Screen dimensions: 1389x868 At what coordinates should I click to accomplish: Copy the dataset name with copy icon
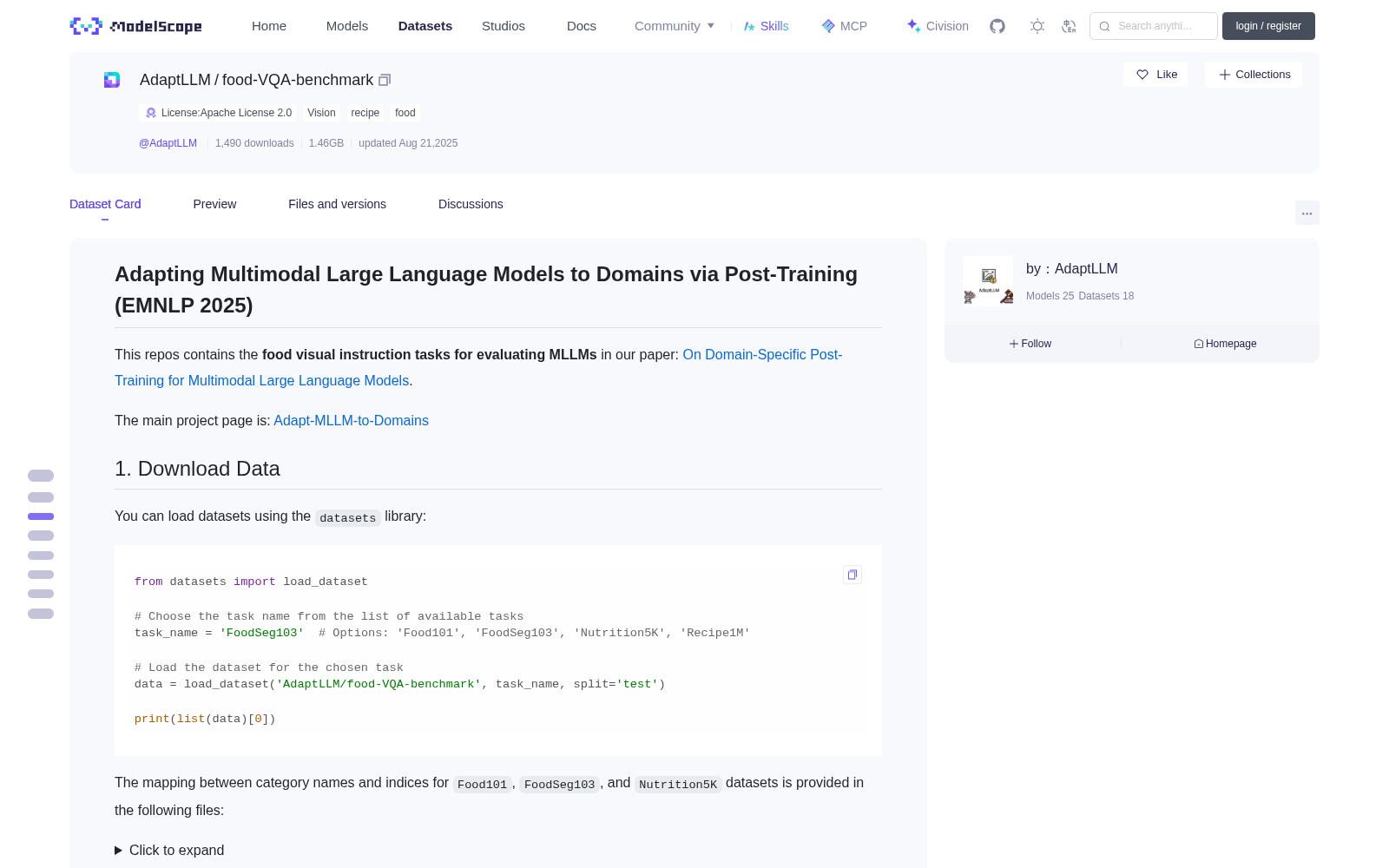click(385, 80)
